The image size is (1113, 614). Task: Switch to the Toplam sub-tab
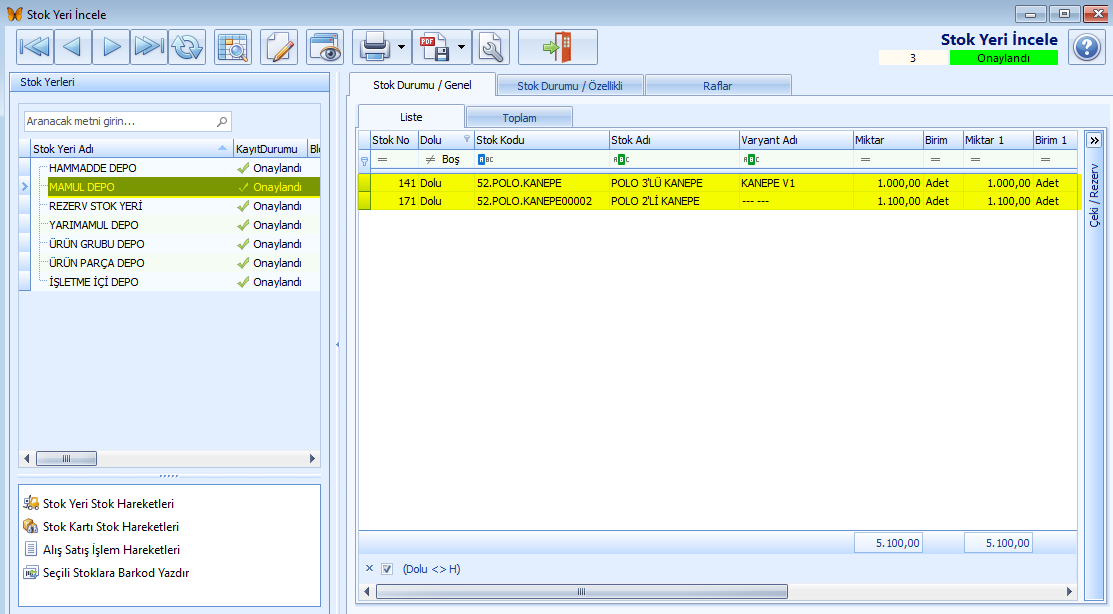pos(520,118)
